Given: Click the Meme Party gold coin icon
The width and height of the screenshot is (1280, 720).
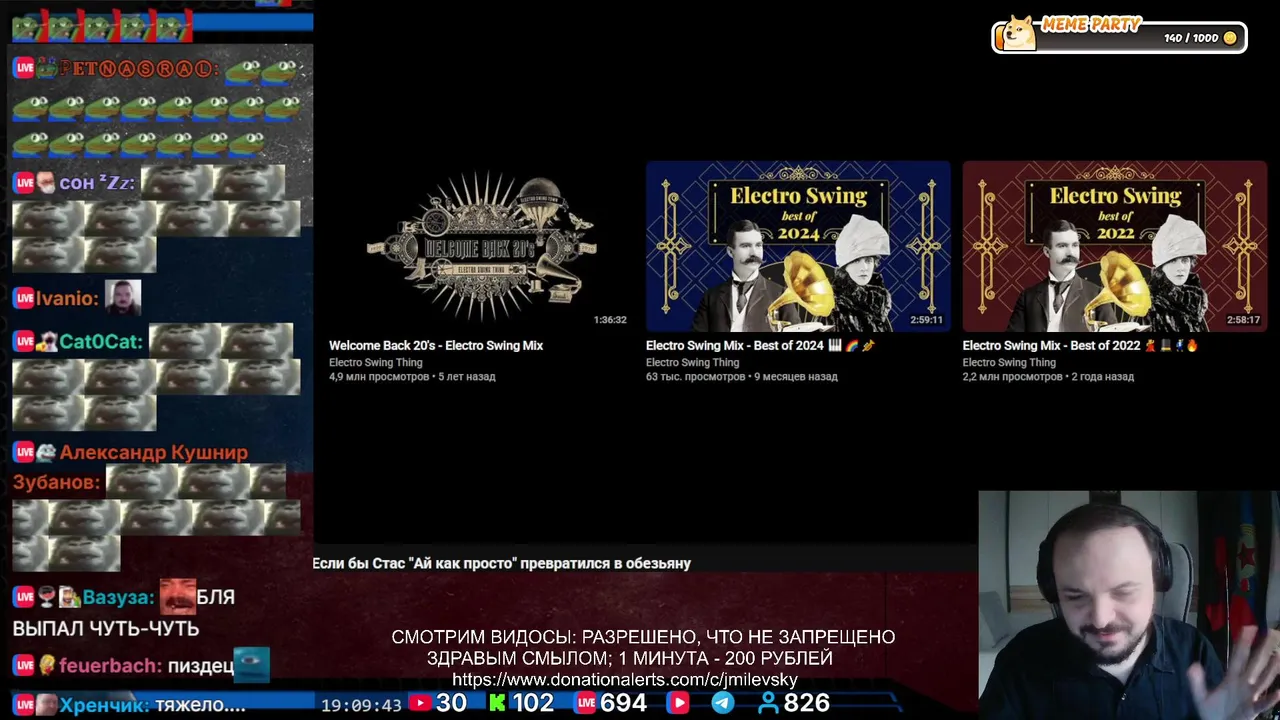Looking at the screenshot, I should (x=1230, y=38).
